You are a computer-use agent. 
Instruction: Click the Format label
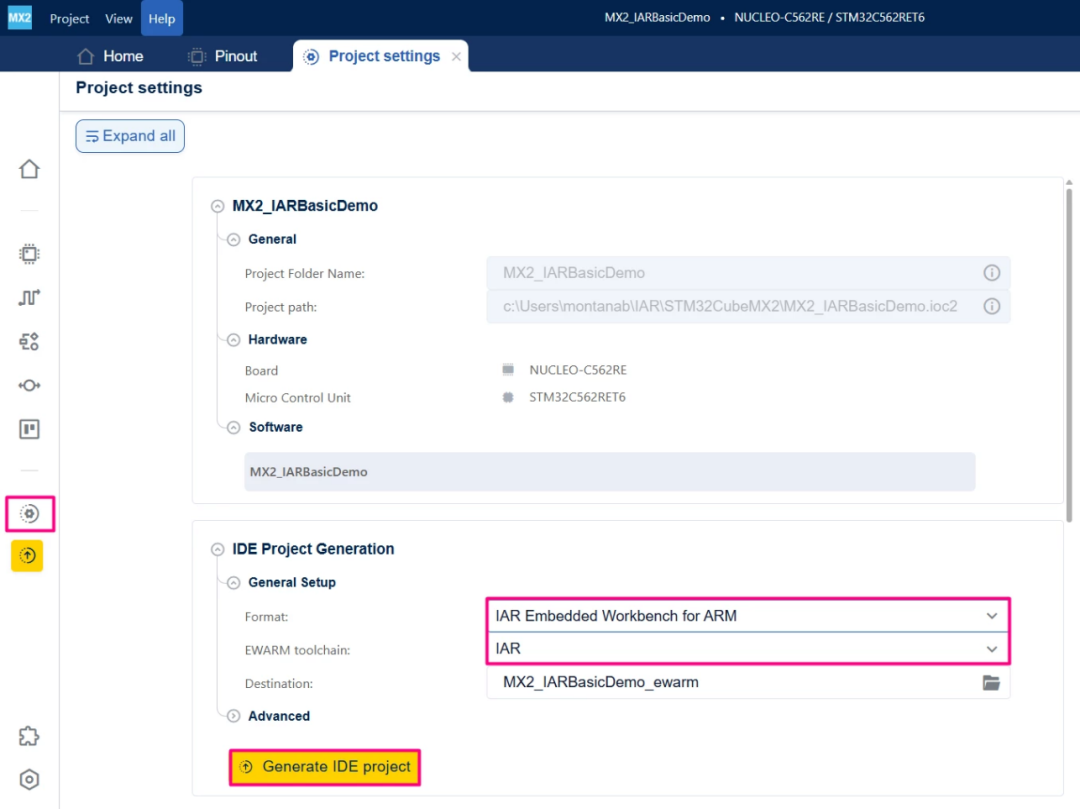[x=267, y=617]
